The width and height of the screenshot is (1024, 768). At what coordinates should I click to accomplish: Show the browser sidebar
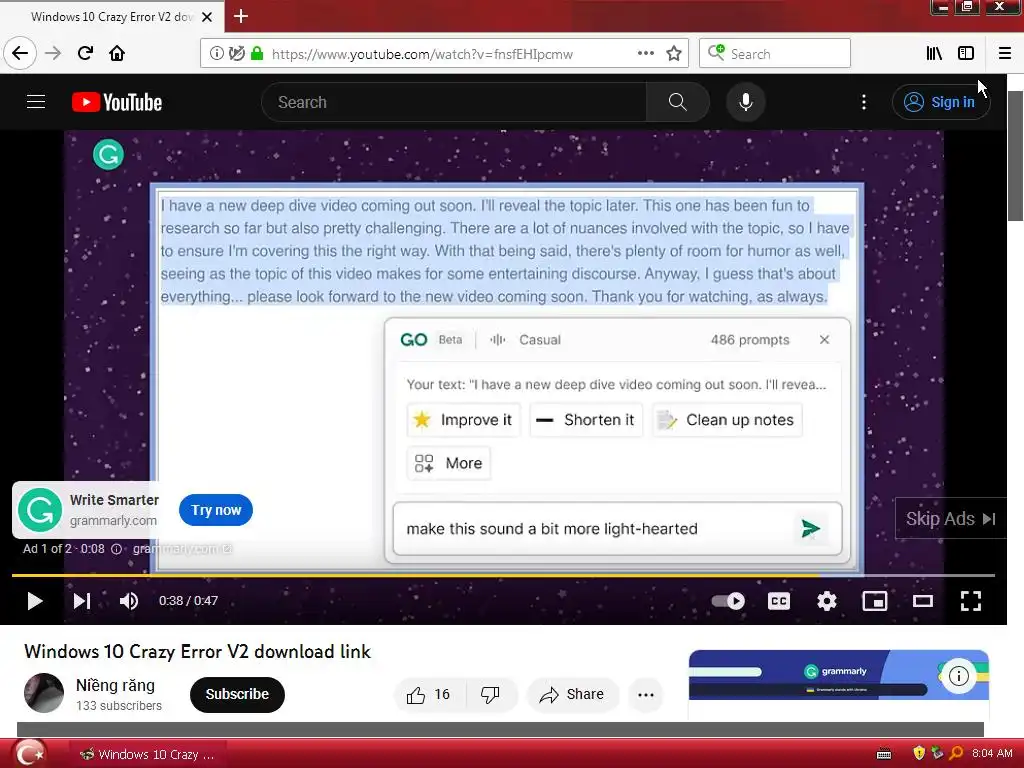(x=966, y=54)
